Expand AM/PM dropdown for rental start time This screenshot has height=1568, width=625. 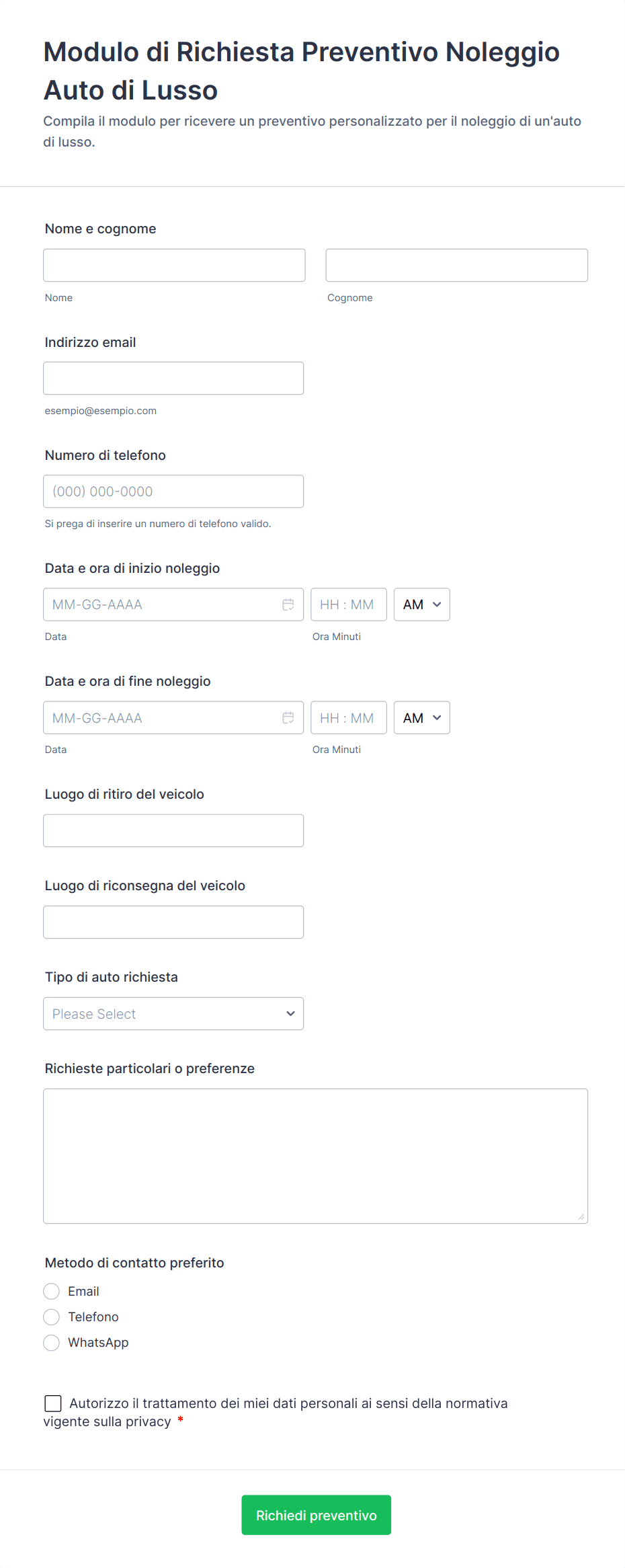[421, 604]
